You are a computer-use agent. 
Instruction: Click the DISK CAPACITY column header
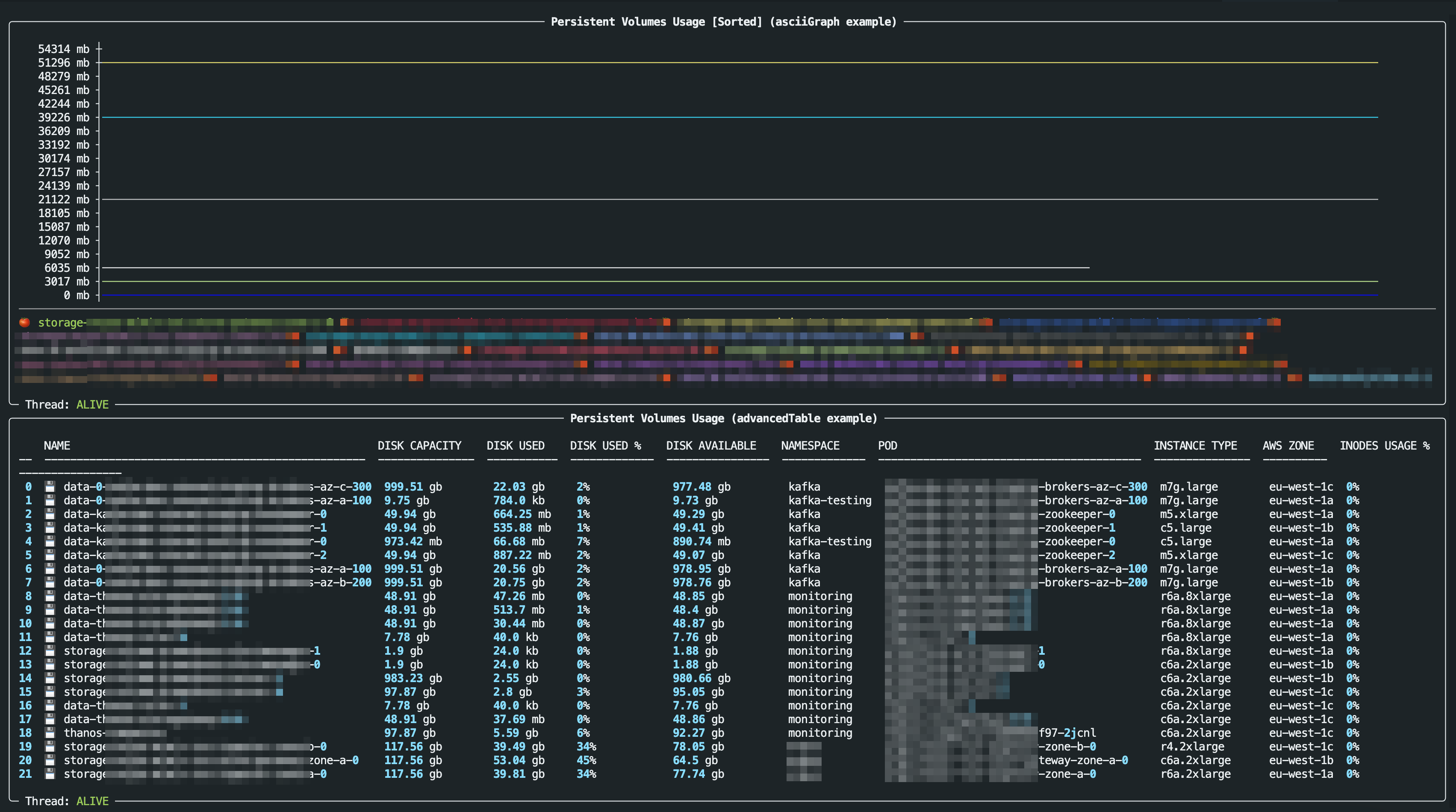419,445
